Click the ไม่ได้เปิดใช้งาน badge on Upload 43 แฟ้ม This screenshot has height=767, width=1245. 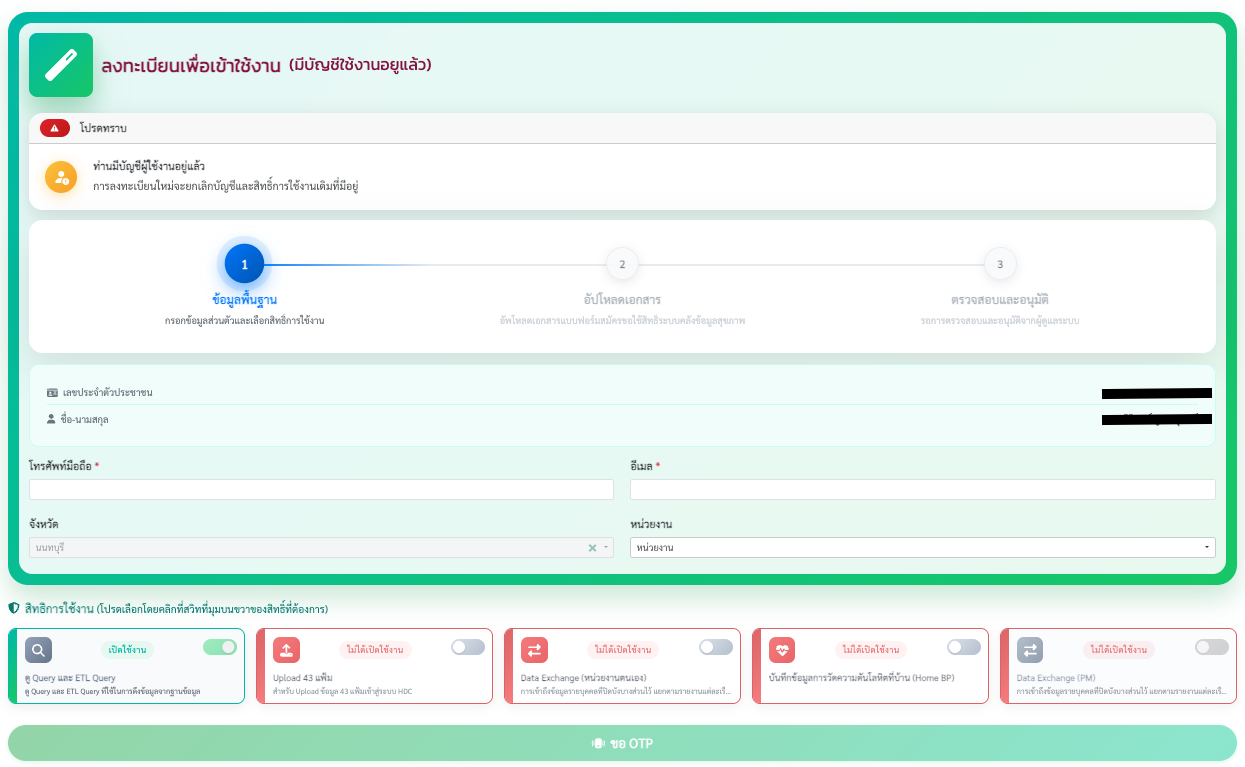coord(375,650)
